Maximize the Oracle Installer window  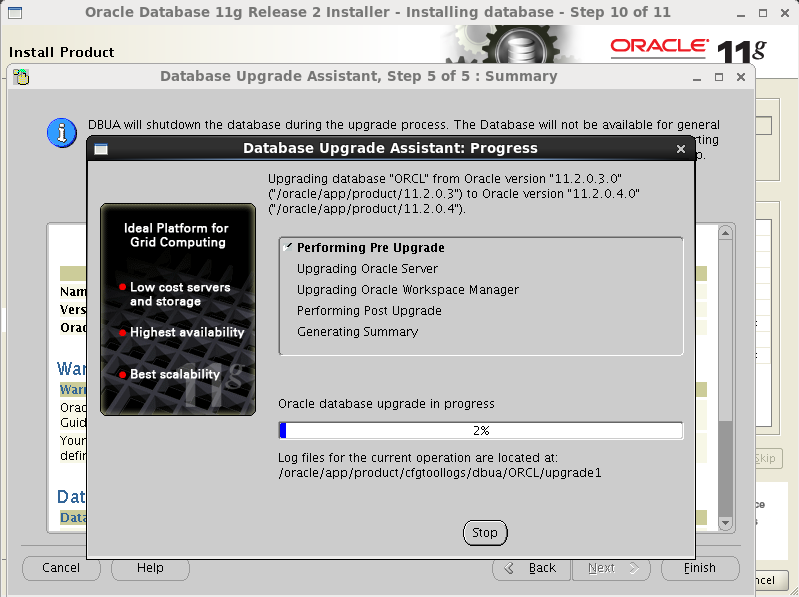(x=763, y=13)
